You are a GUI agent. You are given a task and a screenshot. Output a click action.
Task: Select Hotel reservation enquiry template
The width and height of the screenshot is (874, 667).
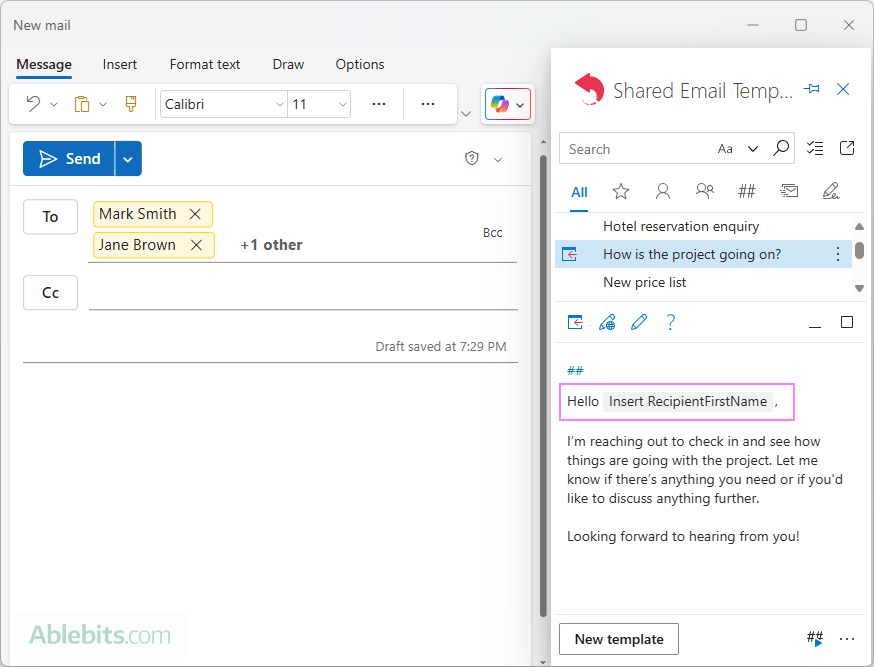(703, 226)
